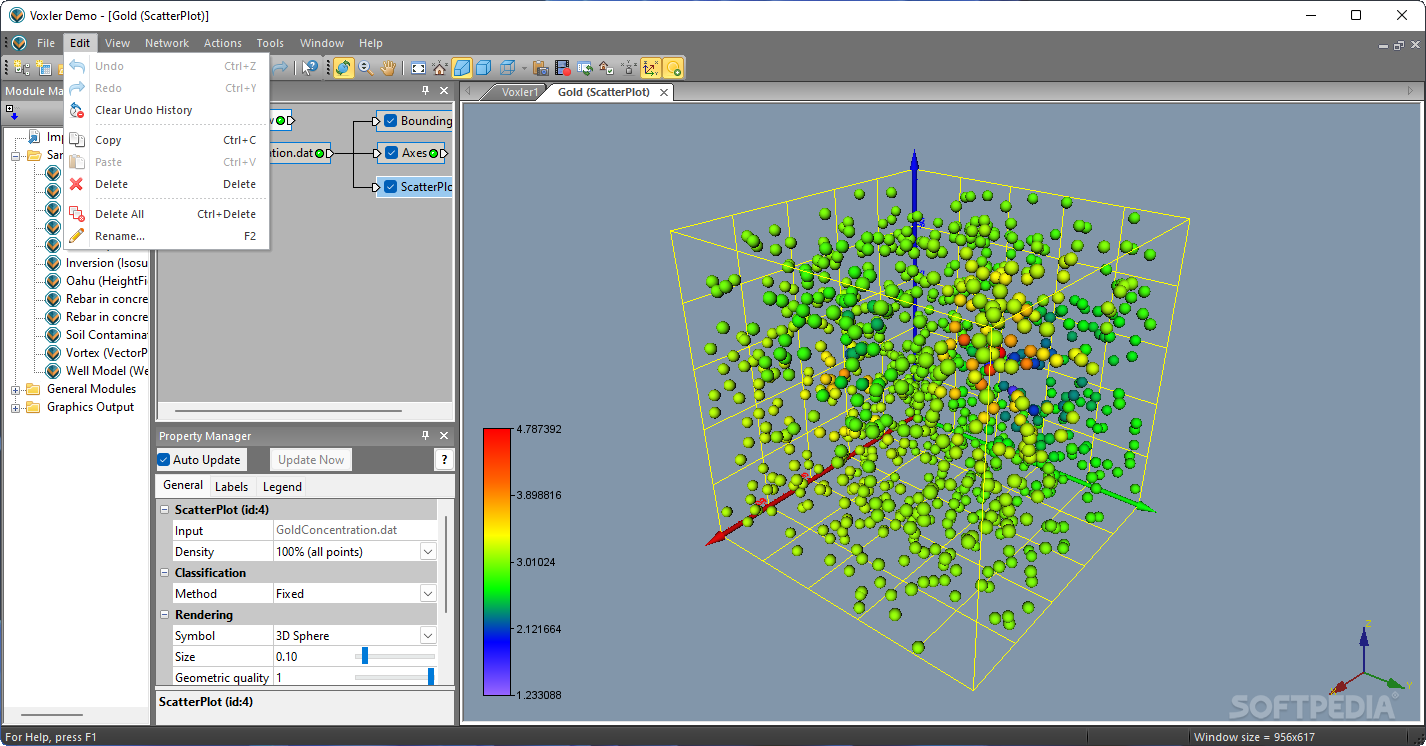Switch to the Voxler1 tab

[520, 92]
